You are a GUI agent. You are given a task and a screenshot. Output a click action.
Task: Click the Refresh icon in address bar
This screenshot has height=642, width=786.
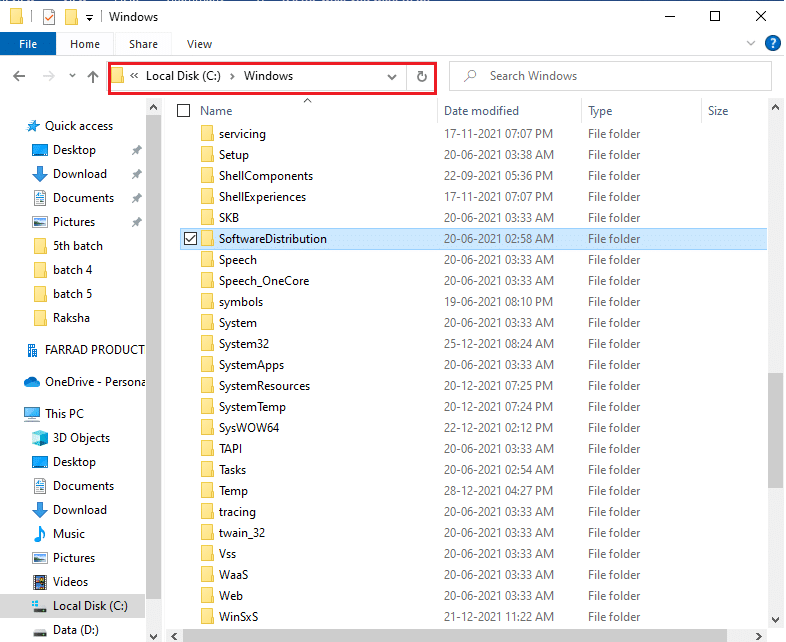(x=421, y=76)
